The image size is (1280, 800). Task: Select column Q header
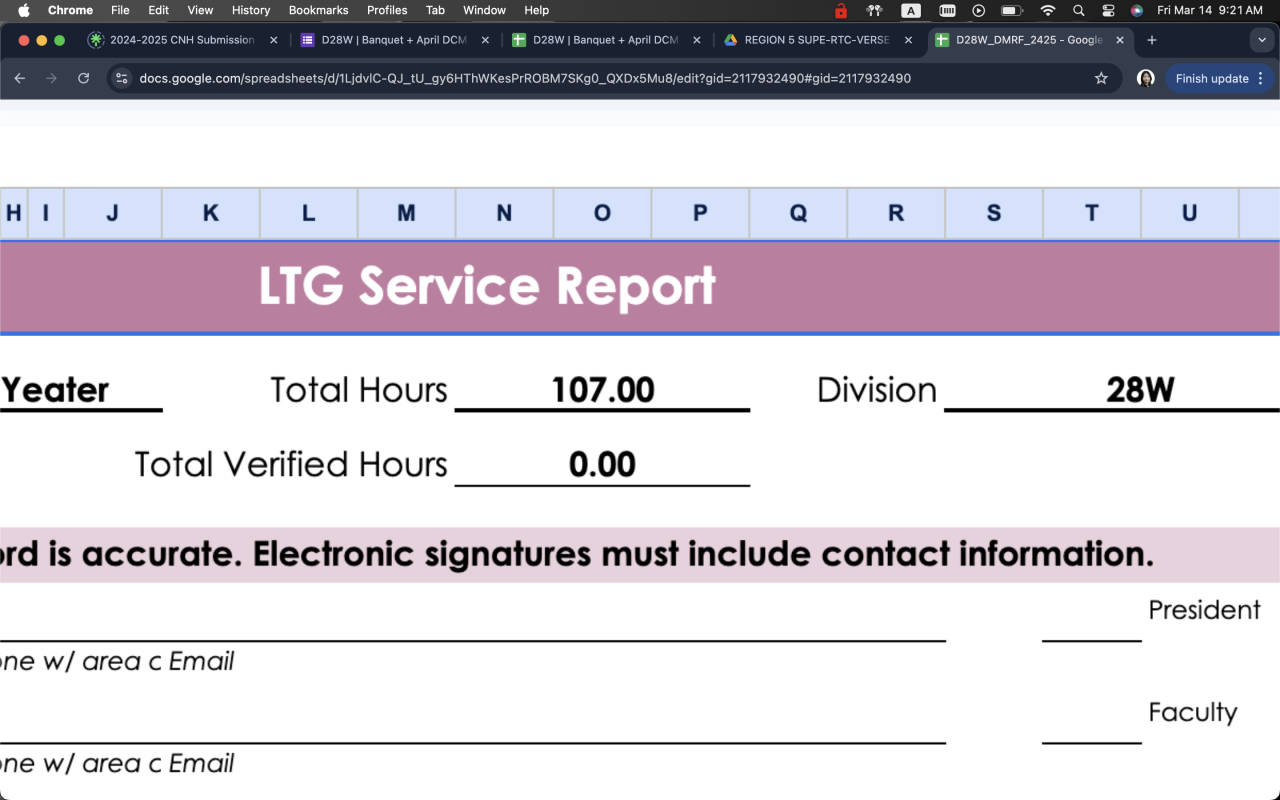tap(798, 213)
